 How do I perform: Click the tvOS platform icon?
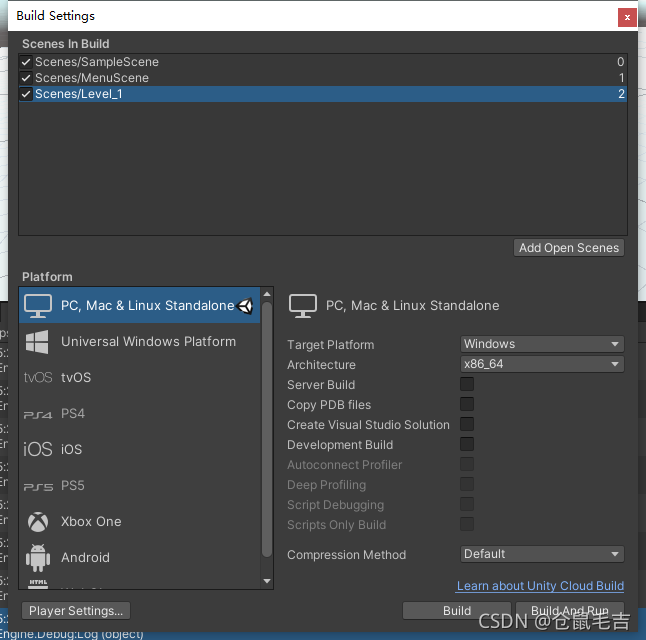click(38, 377)
